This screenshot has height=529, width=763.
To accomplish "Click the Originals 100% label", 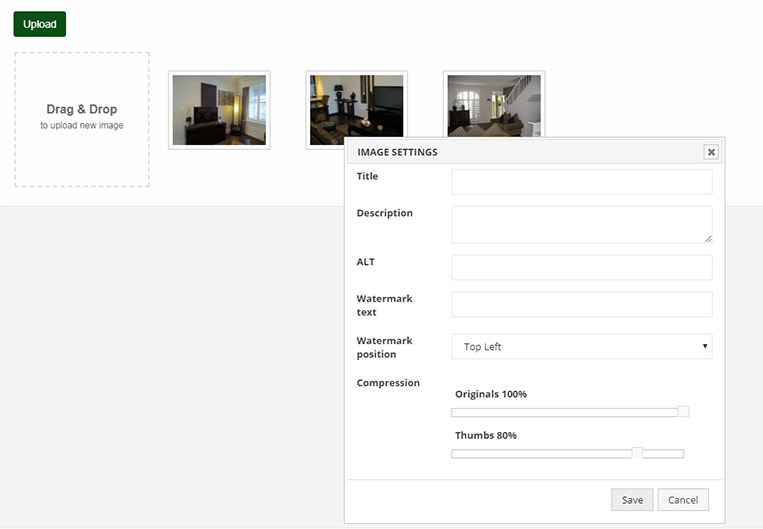I will [x=490, y=394].
